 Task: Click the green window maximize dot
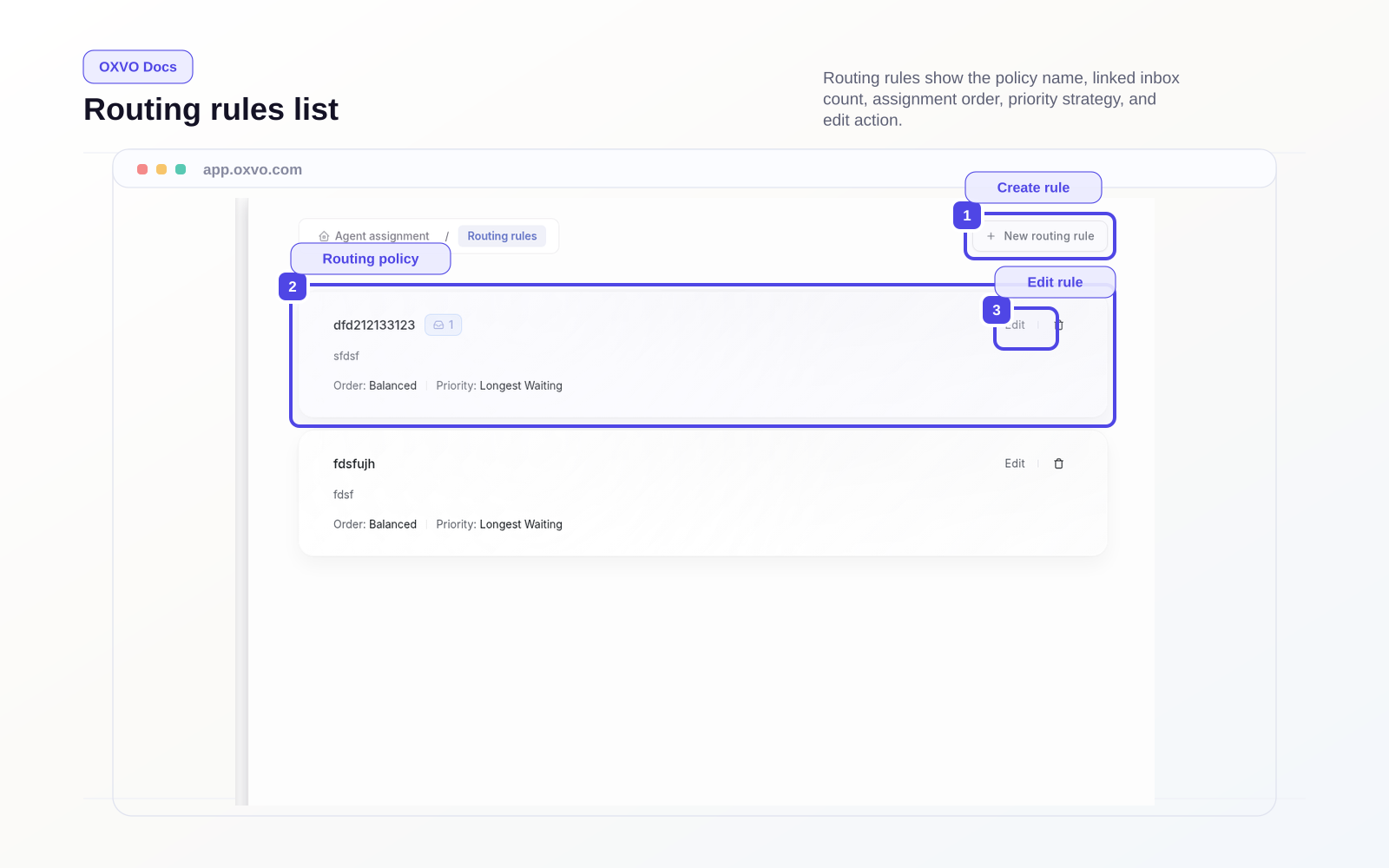pyautogui.click(x=181, y=169)
